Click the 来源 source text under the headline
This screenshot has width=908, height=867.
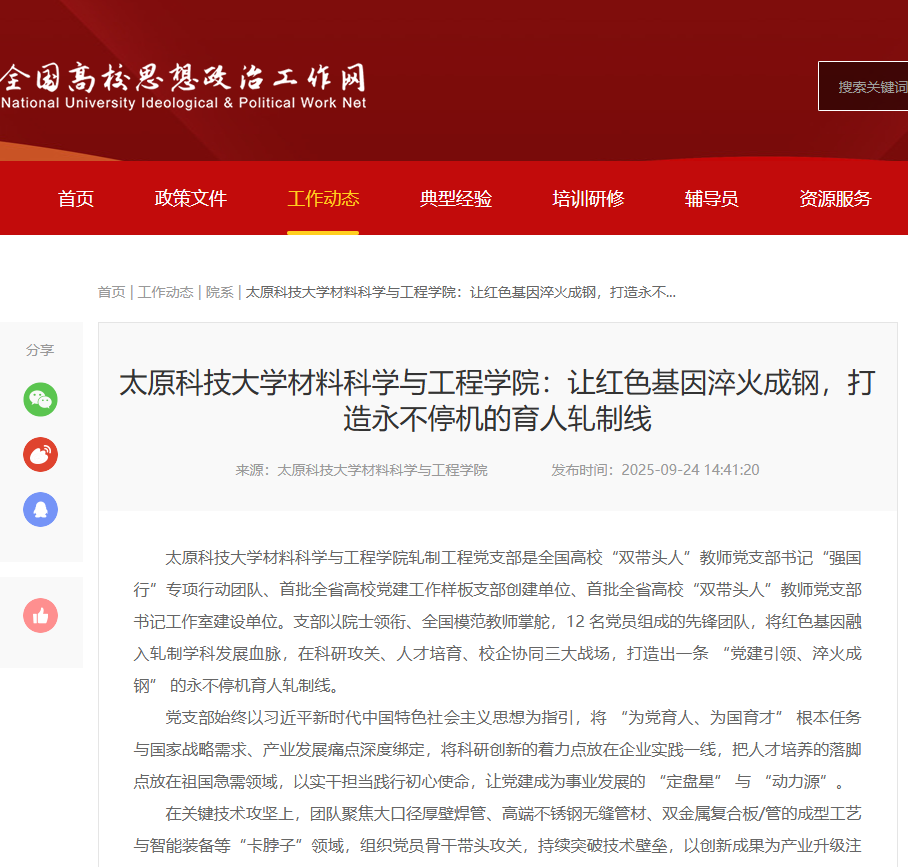[362, 470]
